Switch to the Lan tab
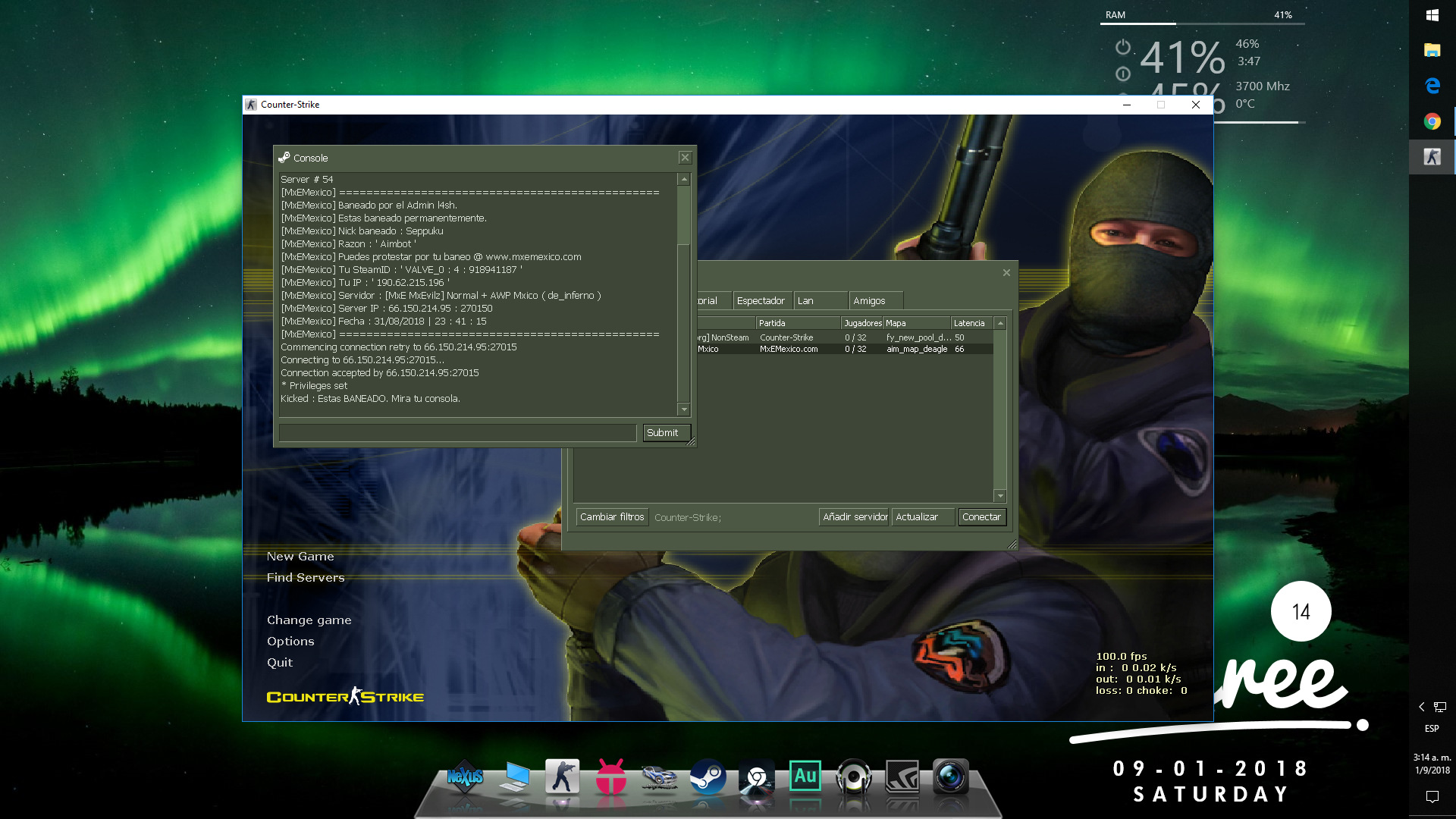 point(821,301)
